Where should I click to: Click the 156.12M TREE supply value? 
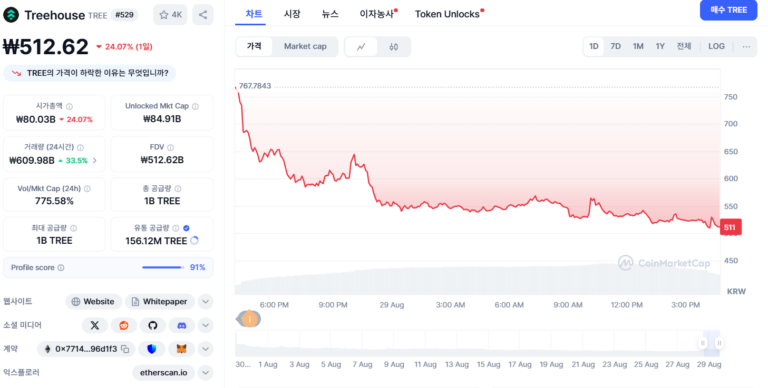(156, 241)
